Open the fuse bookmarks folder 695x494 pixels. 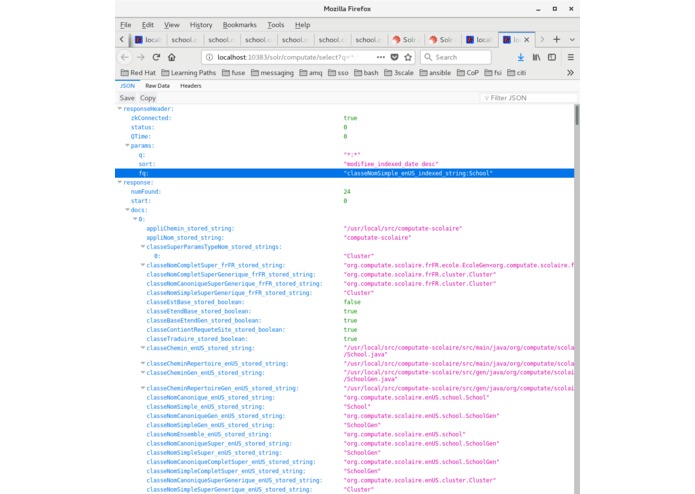tap(233, 73)
